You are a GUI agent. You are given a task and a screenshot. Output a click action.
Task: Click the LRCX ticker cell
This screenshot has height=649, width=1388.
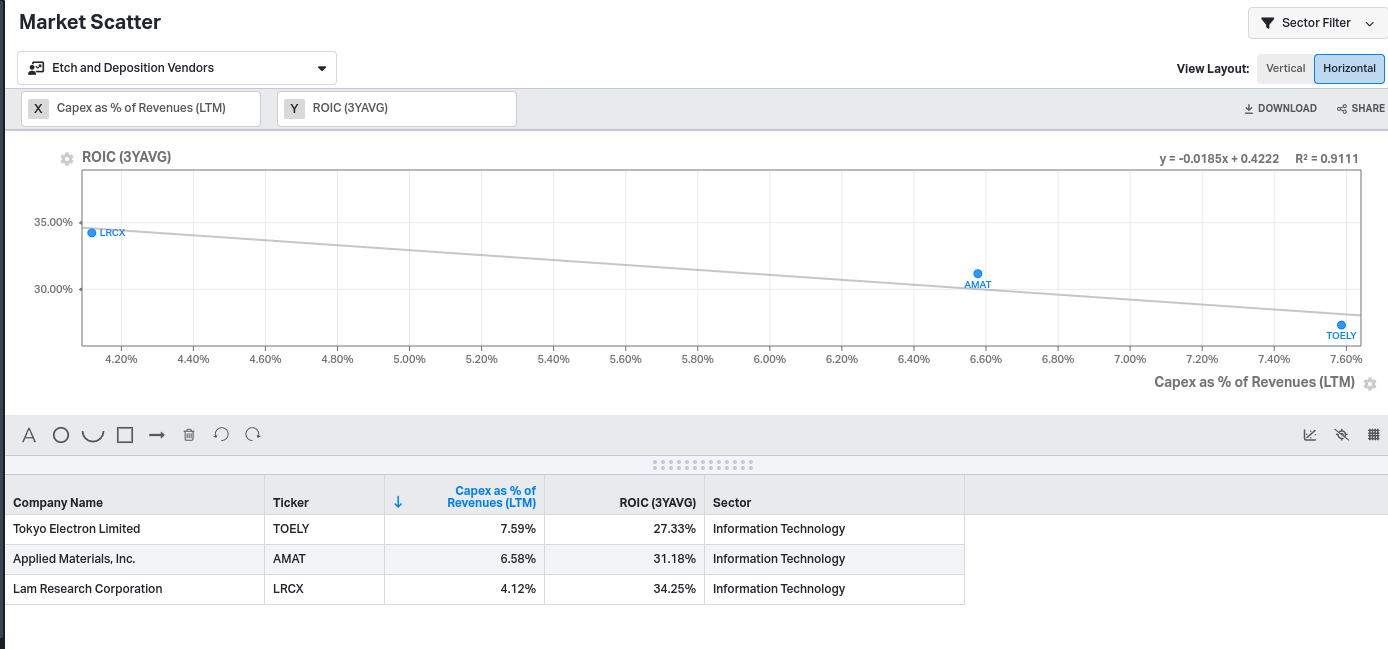[x=324, y=589]
